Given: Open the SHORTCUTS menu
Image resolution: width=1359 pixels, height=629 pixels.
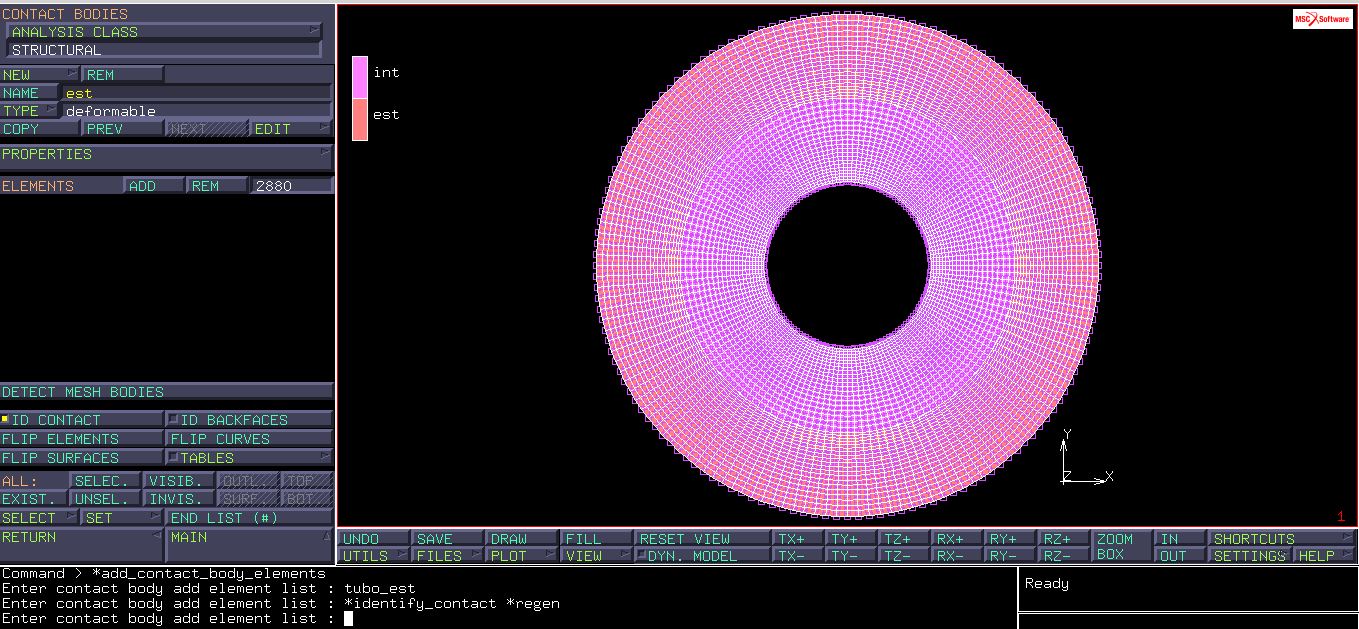Looking at the screenshot, I should (x=1281, y=538).
